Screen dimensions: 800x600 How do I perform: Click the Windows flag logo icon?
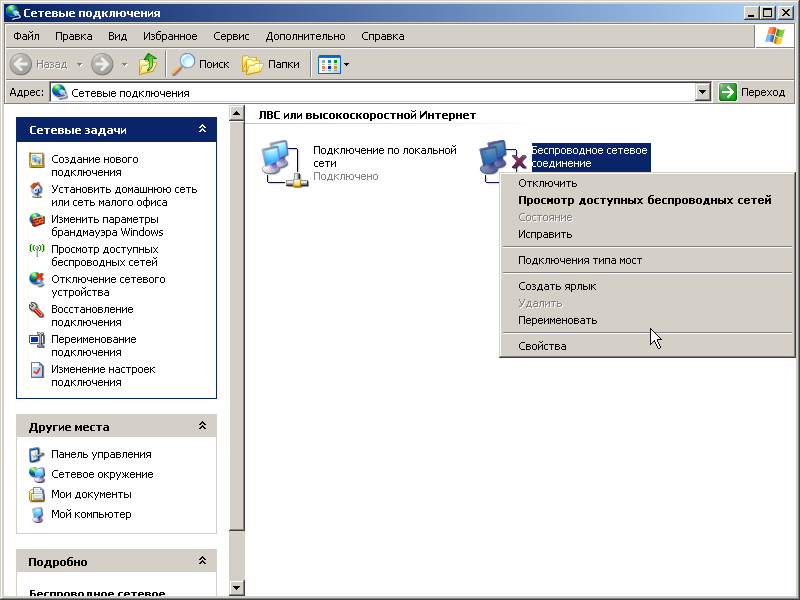pyautogui.click(x=774, y=36)
